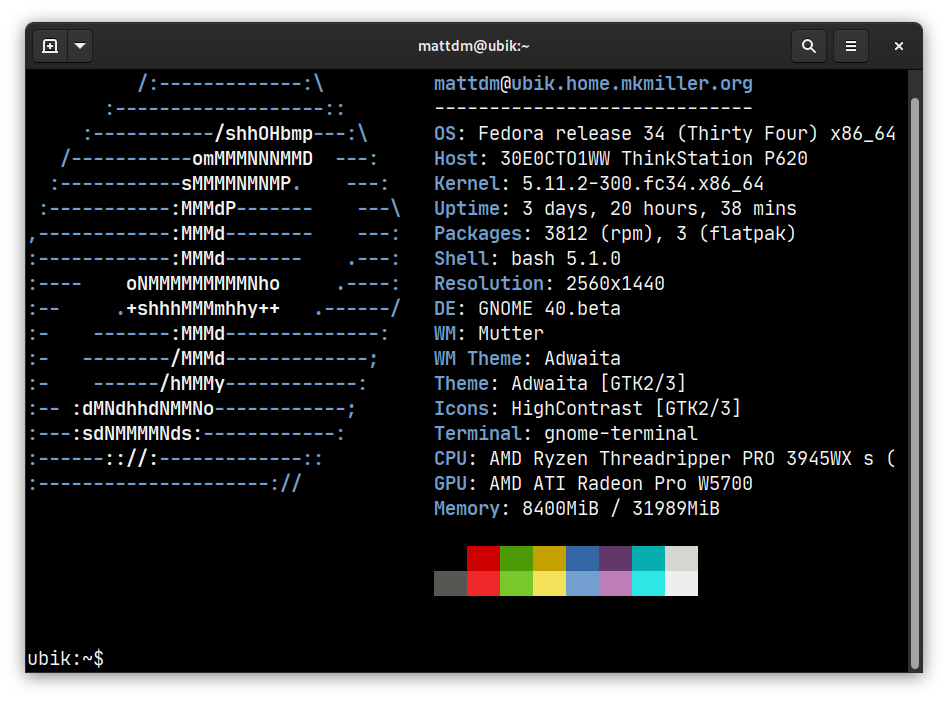Click the mattdm@ubik.home.mkmiller.org header

coord(593,83)
